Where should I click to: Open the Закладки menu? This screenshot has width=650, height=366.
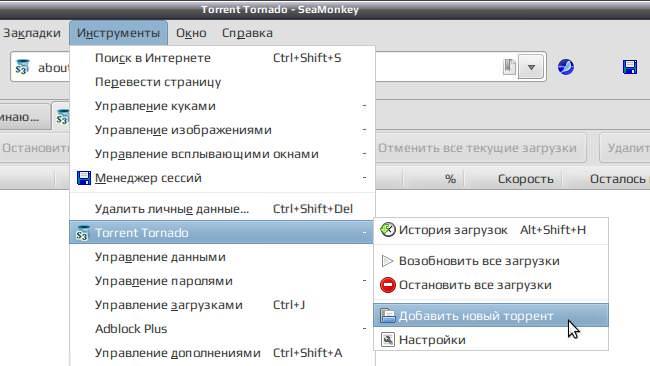point(32,33)
